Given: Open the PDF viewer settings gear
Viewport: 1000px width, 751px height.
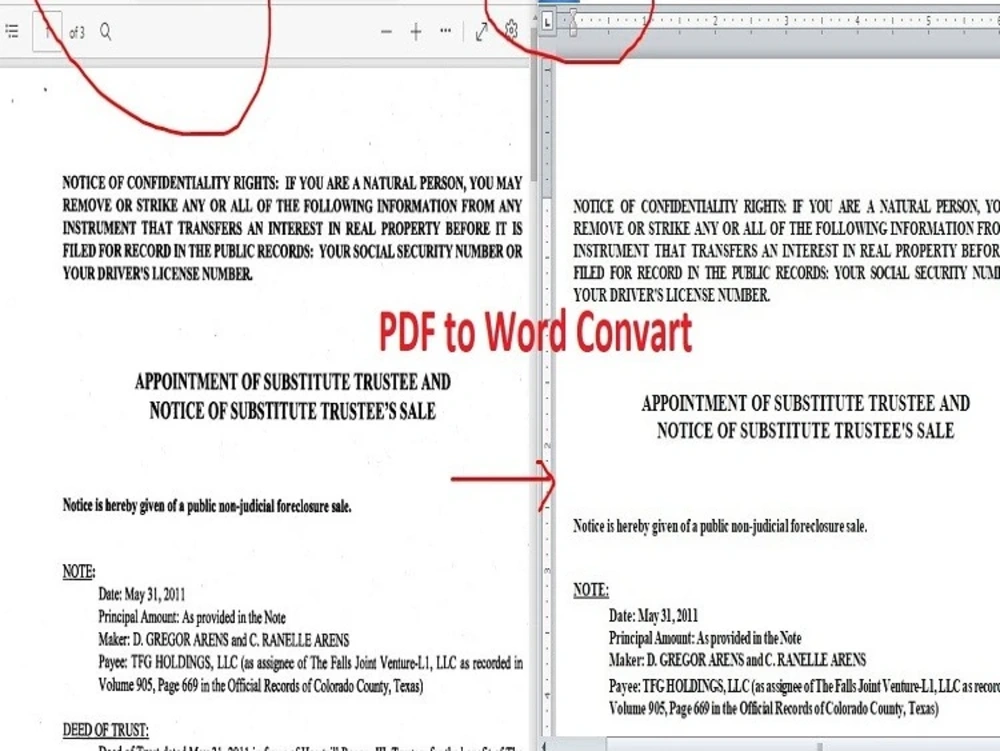Looking at the screenshot, I should 511,31.
